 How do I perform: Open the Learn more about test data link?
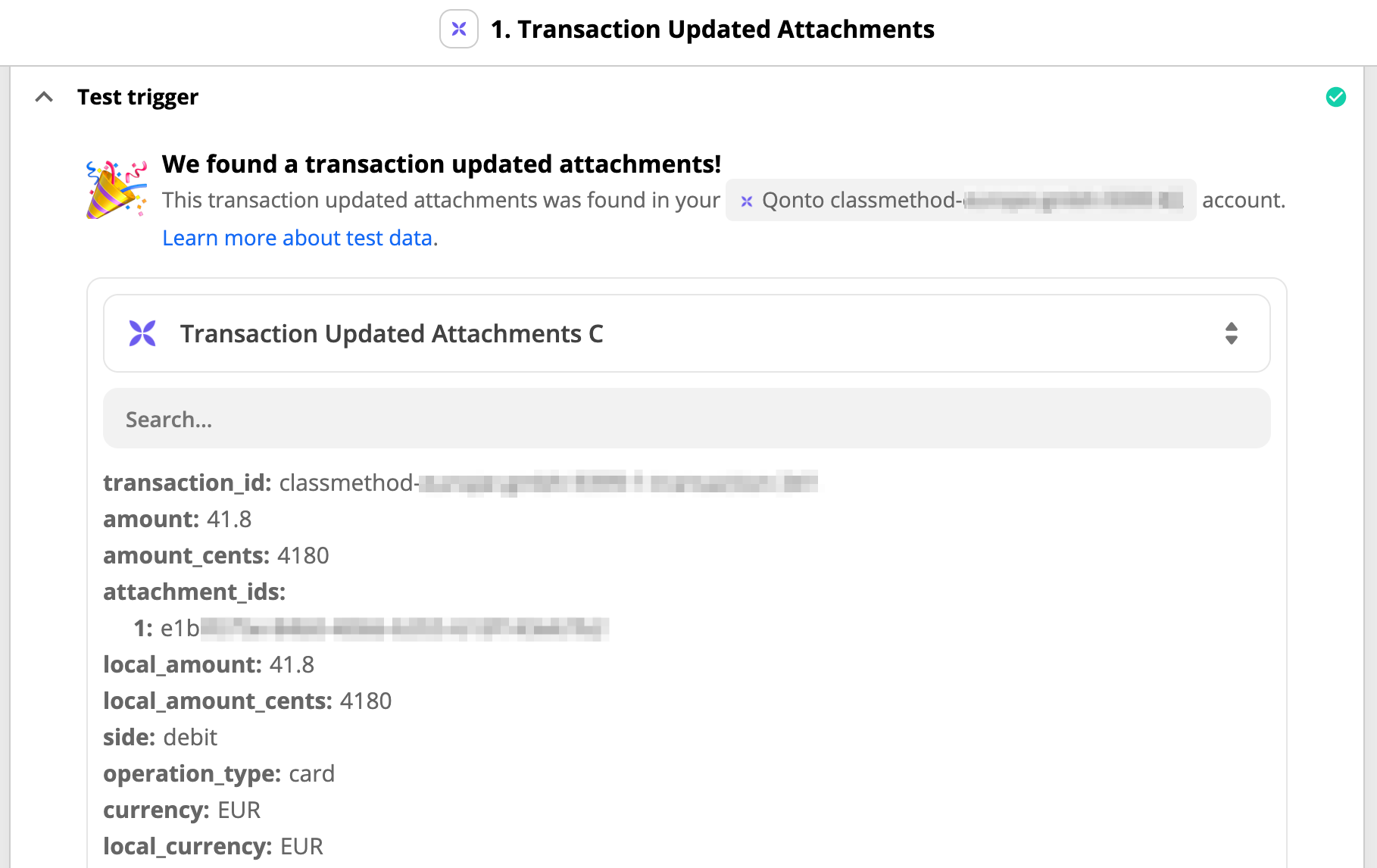point(298,238)
